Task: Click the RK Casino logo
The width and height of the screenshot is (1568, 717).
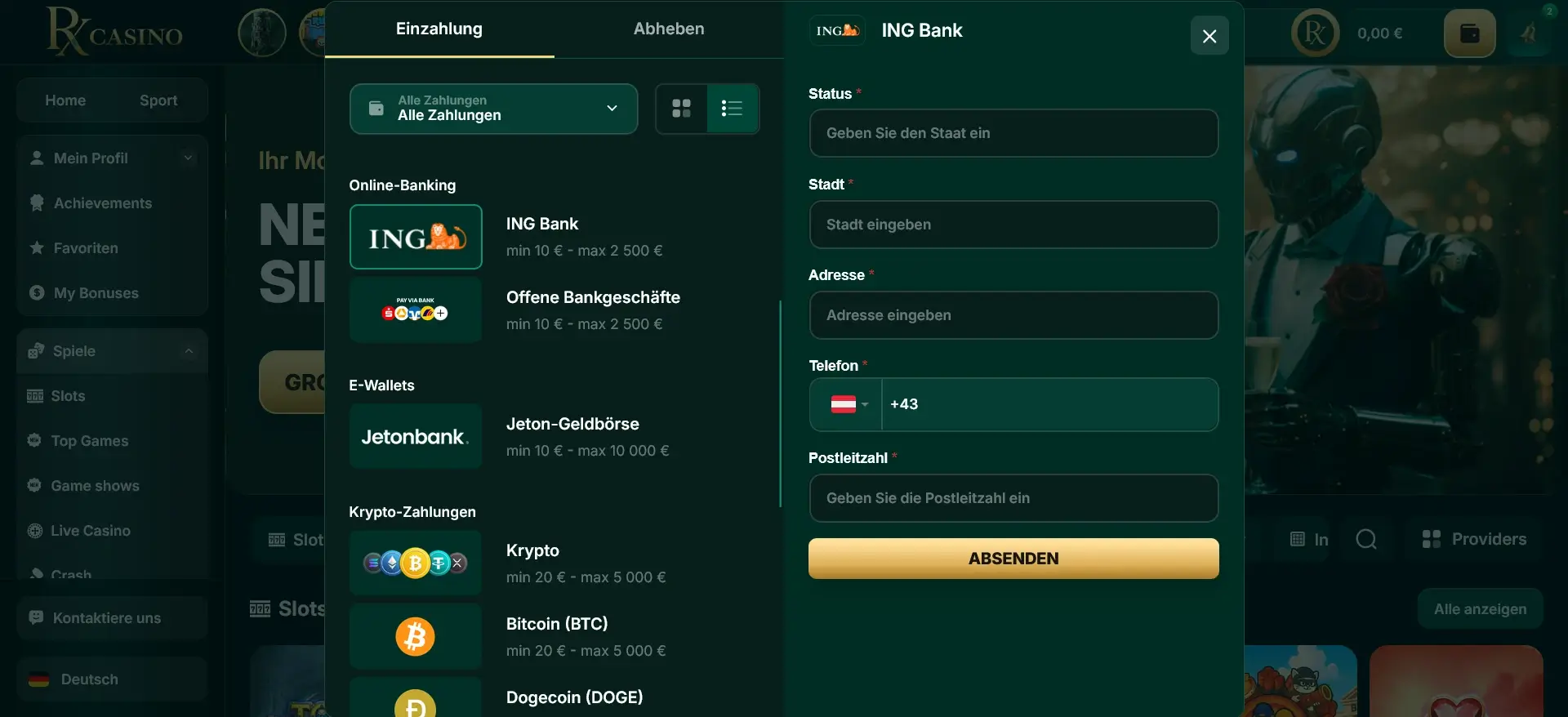Action: click(114, 31)
